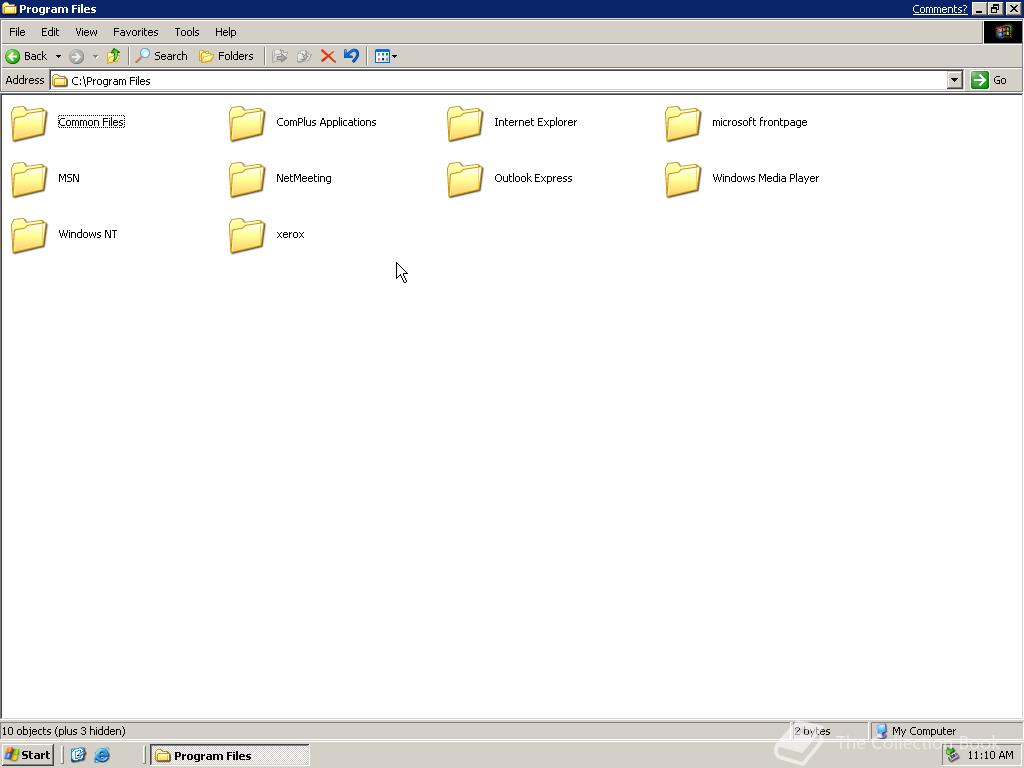
Task: Select the Outlook Express folder icon
Action: tap(465, 179)
